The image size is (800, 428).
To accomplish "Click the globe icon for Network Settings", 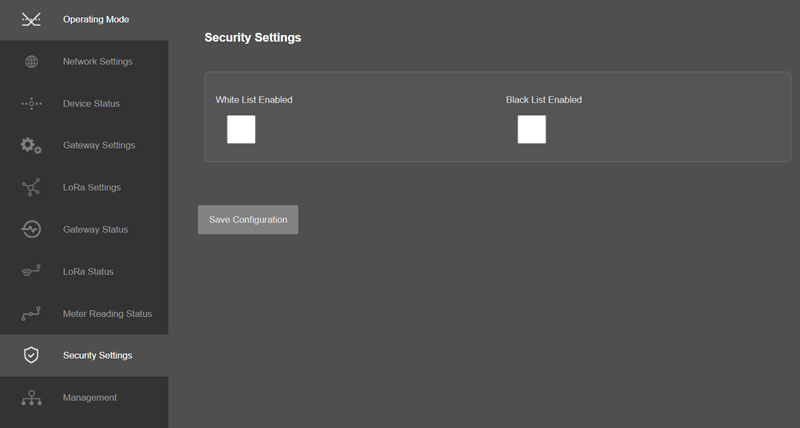I will 32,62.
